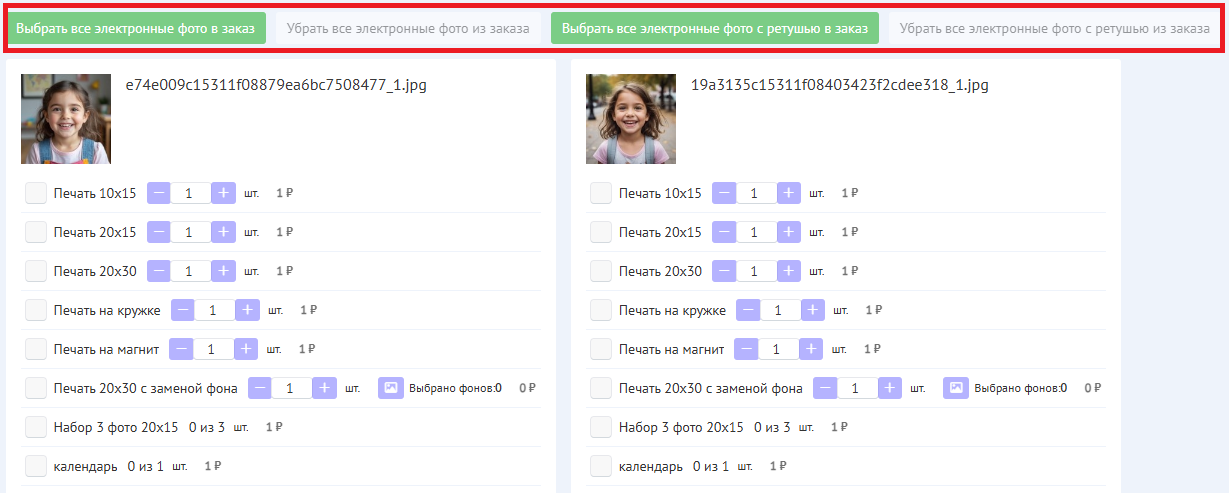Check Печать 10х15 for the first photo
1229x493 pixels.
pos(36,193)
